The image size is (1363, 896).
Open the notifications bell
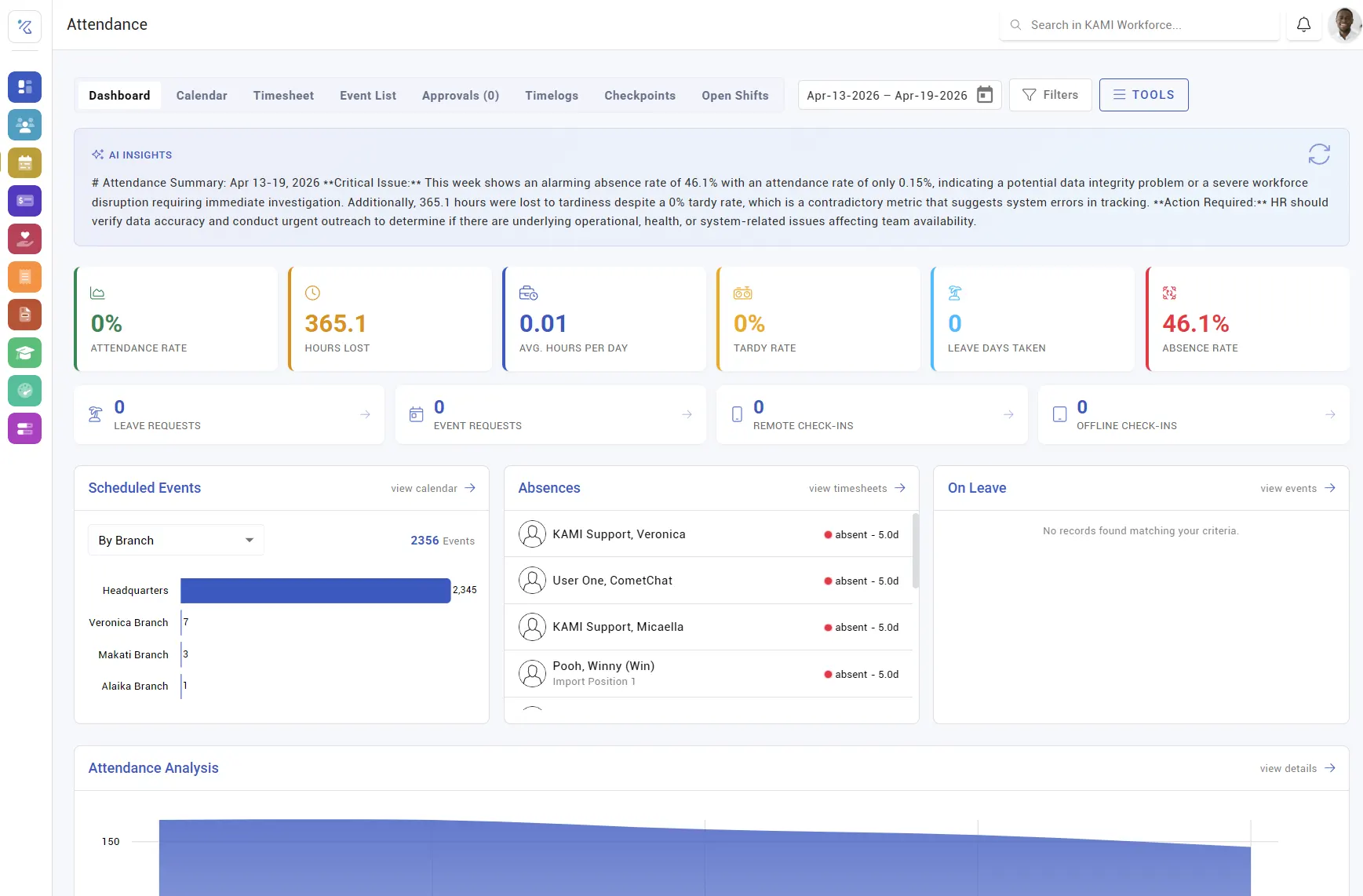[x=1303, y=25]
